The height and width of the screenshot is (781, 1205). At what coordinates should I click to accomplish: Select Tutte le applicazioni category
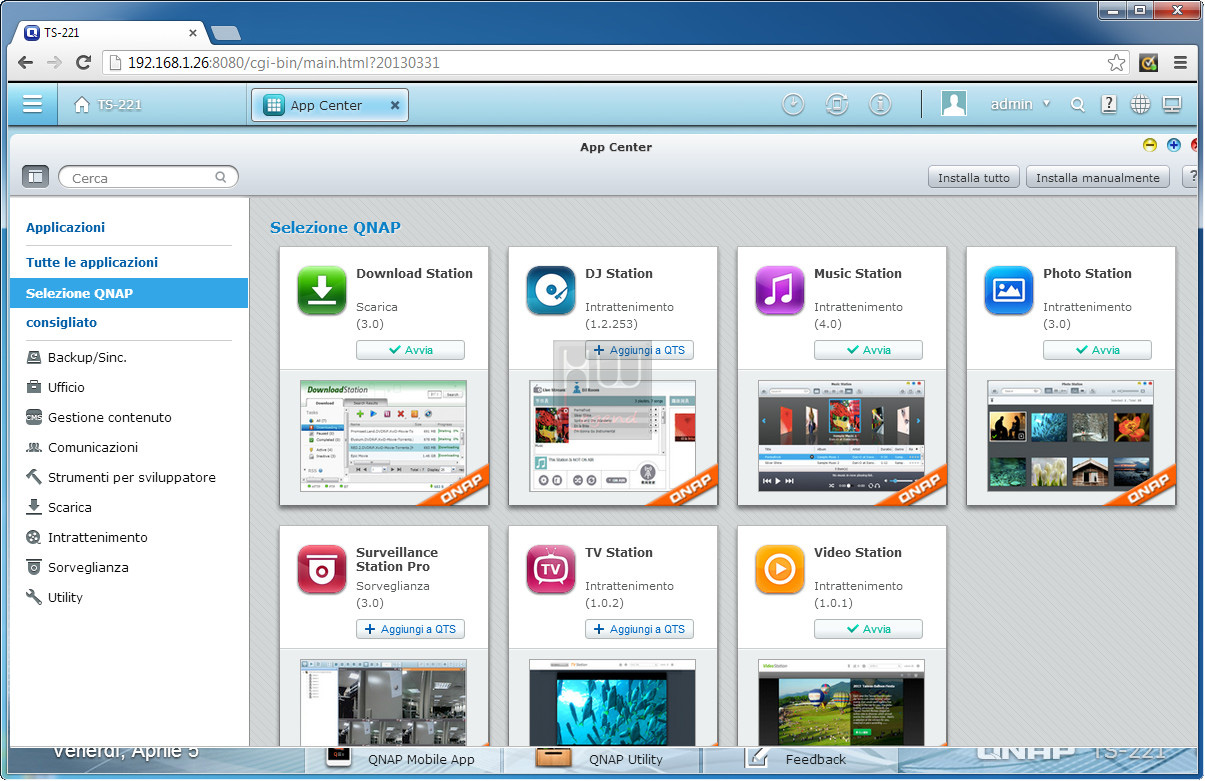[92, 262]
